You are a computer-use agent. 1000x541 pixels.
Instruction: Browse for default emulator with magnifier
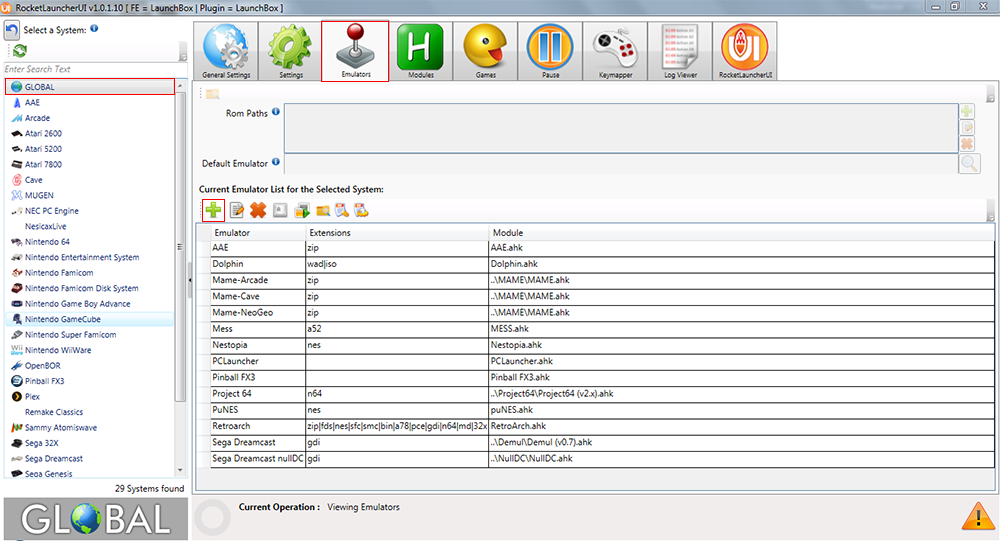click(969, 164)
